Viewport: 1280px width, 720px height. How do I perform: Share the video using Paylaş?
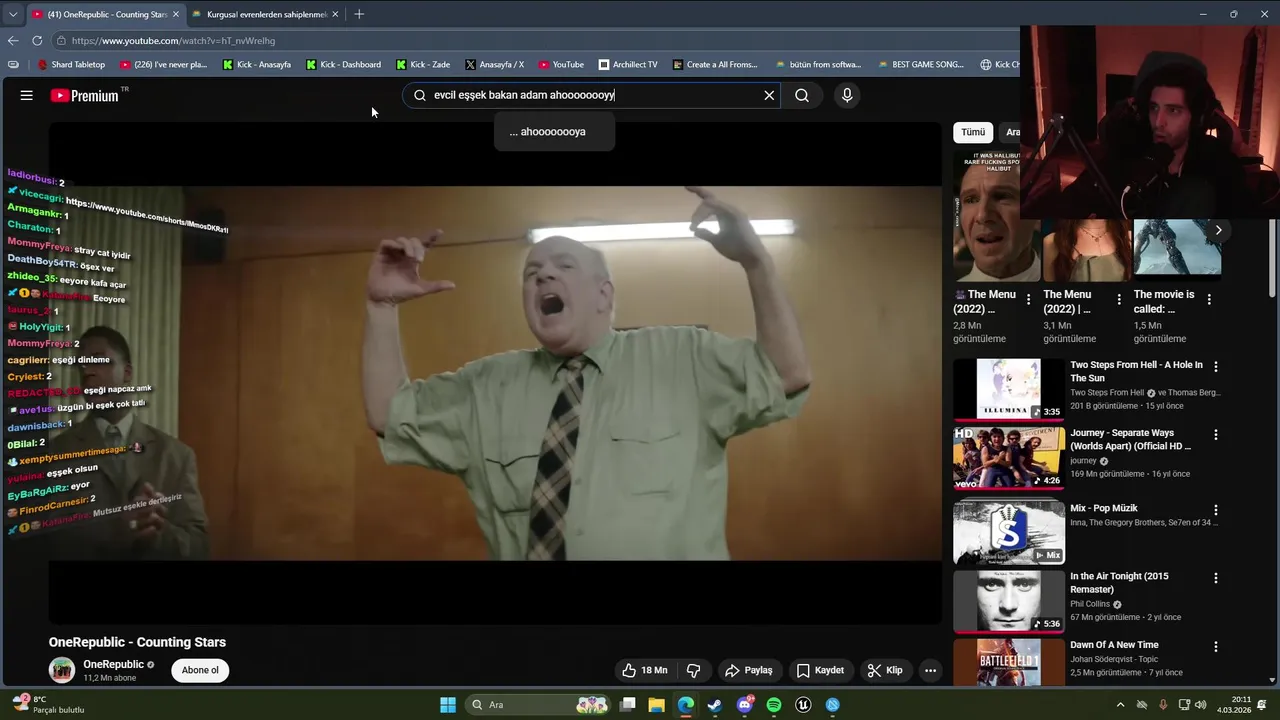pos(749,670)
